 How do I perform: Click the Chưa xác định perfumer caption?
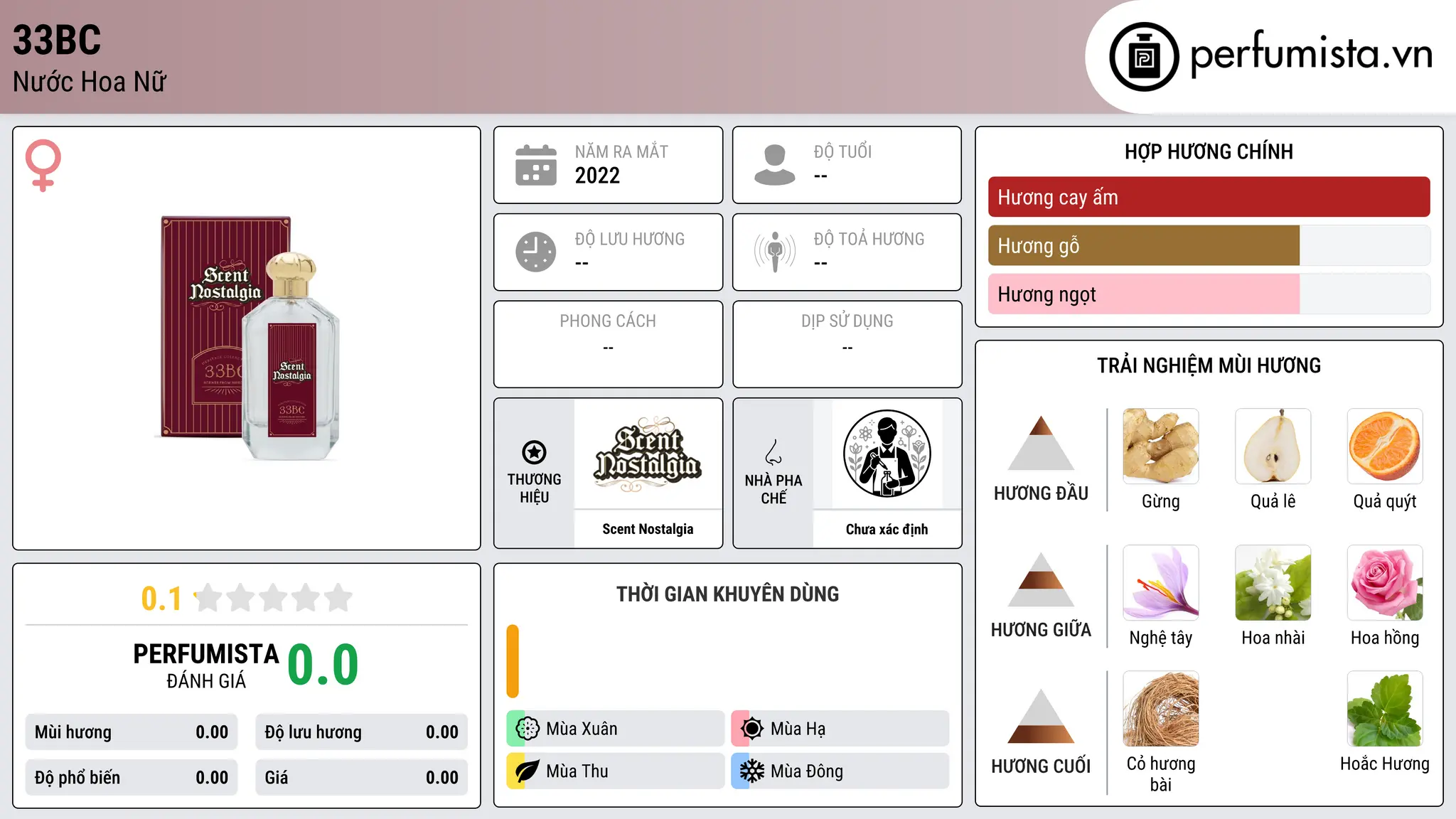click(887, 529)
